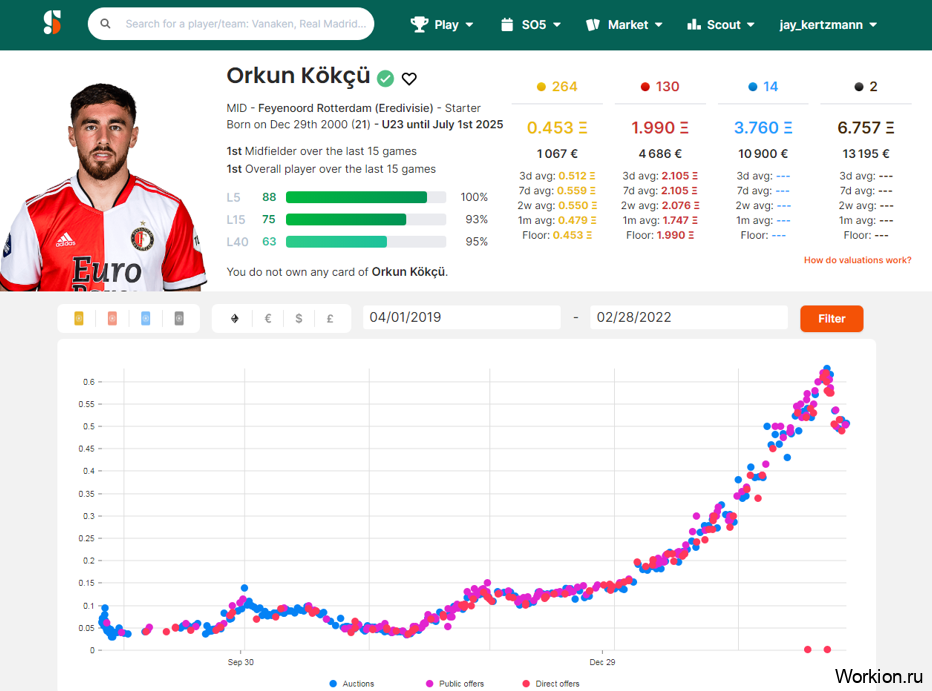This screenshot has width=932, height=691.
Task: Switch currency to US Dollar
Action: click(299, 318)
